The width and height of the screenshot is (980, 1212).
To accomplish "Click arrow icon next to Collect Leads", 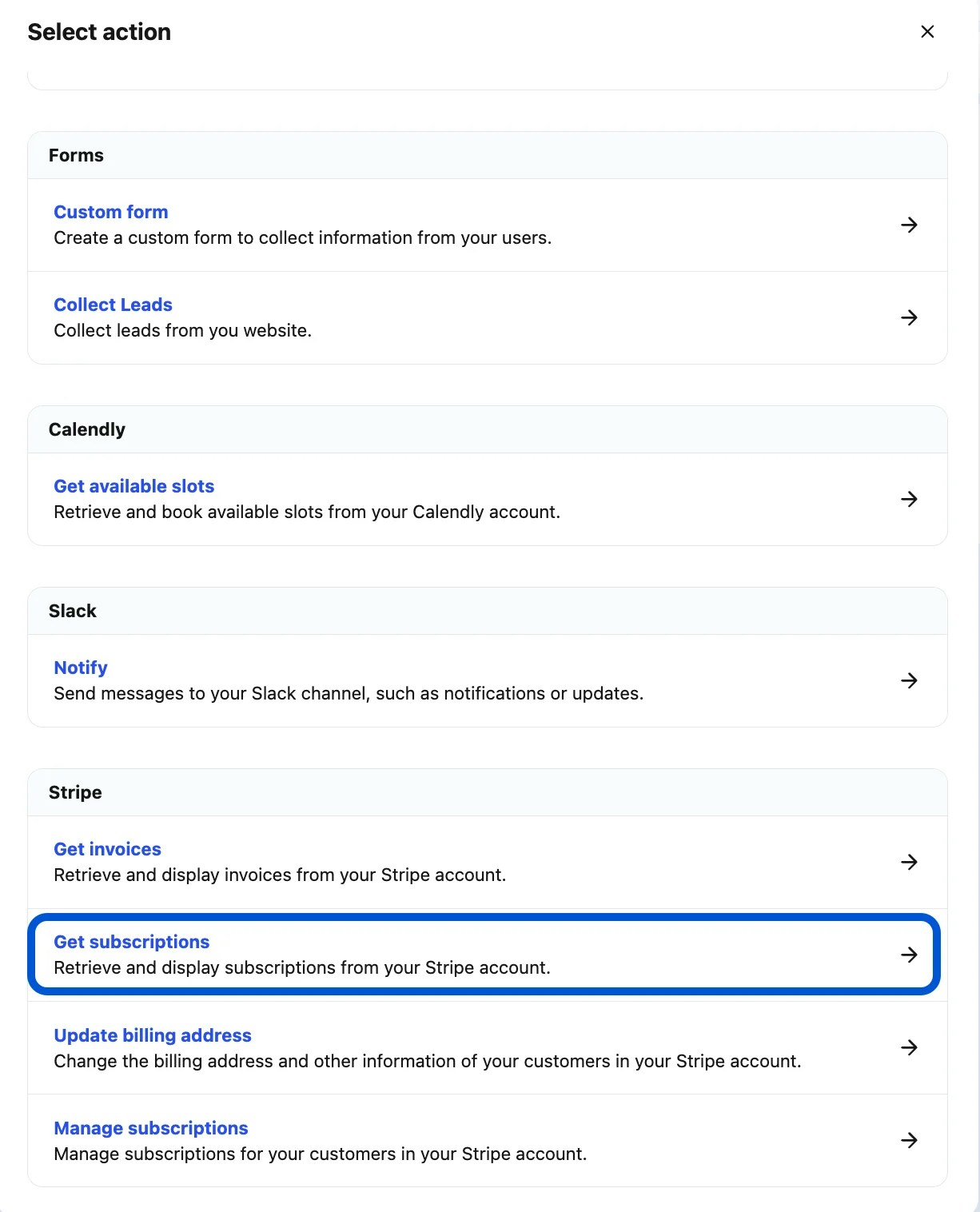I will tap(909, 317).
